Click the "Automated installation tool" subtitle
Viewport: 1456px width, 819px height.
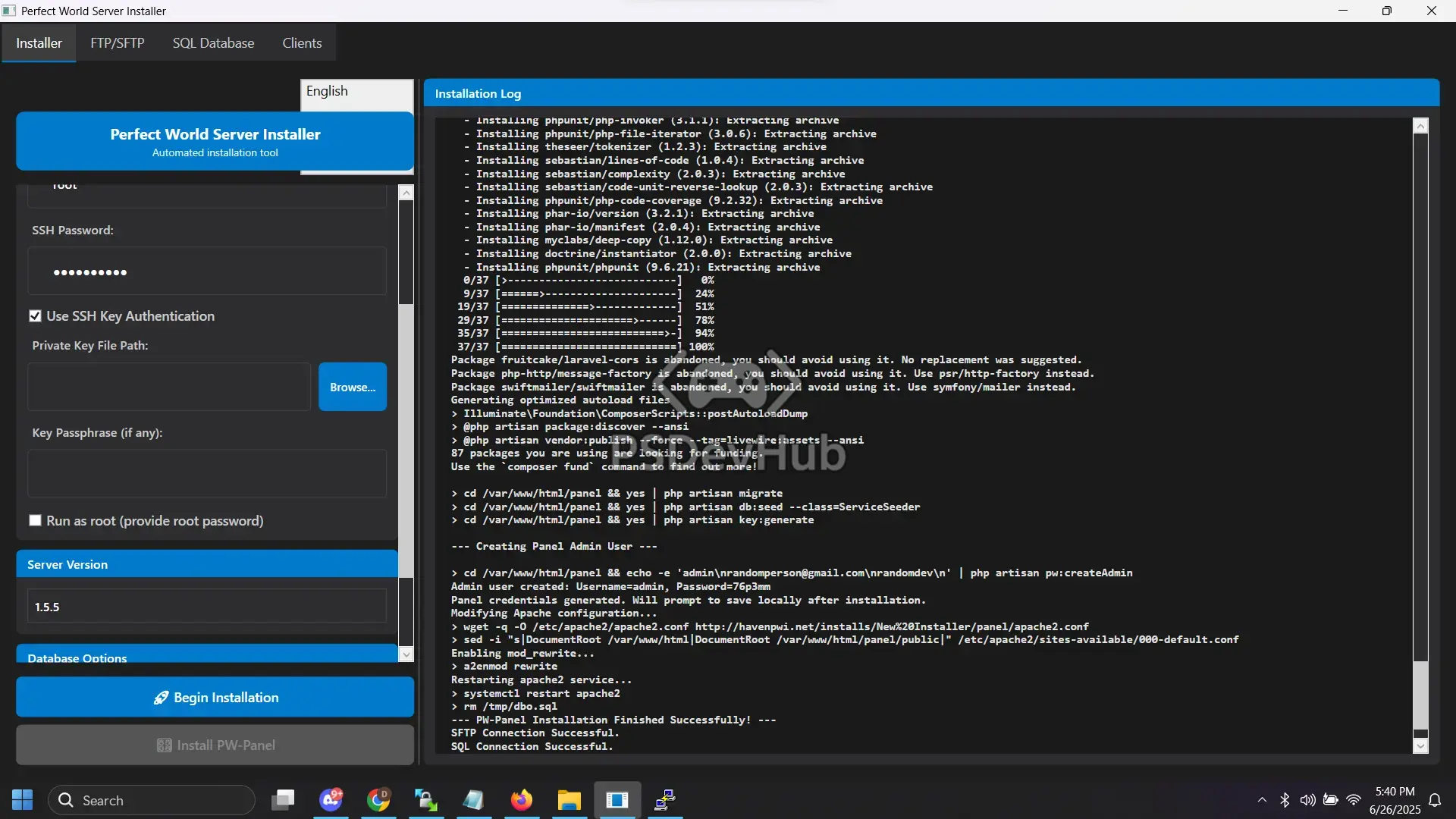tap(215, 153)
